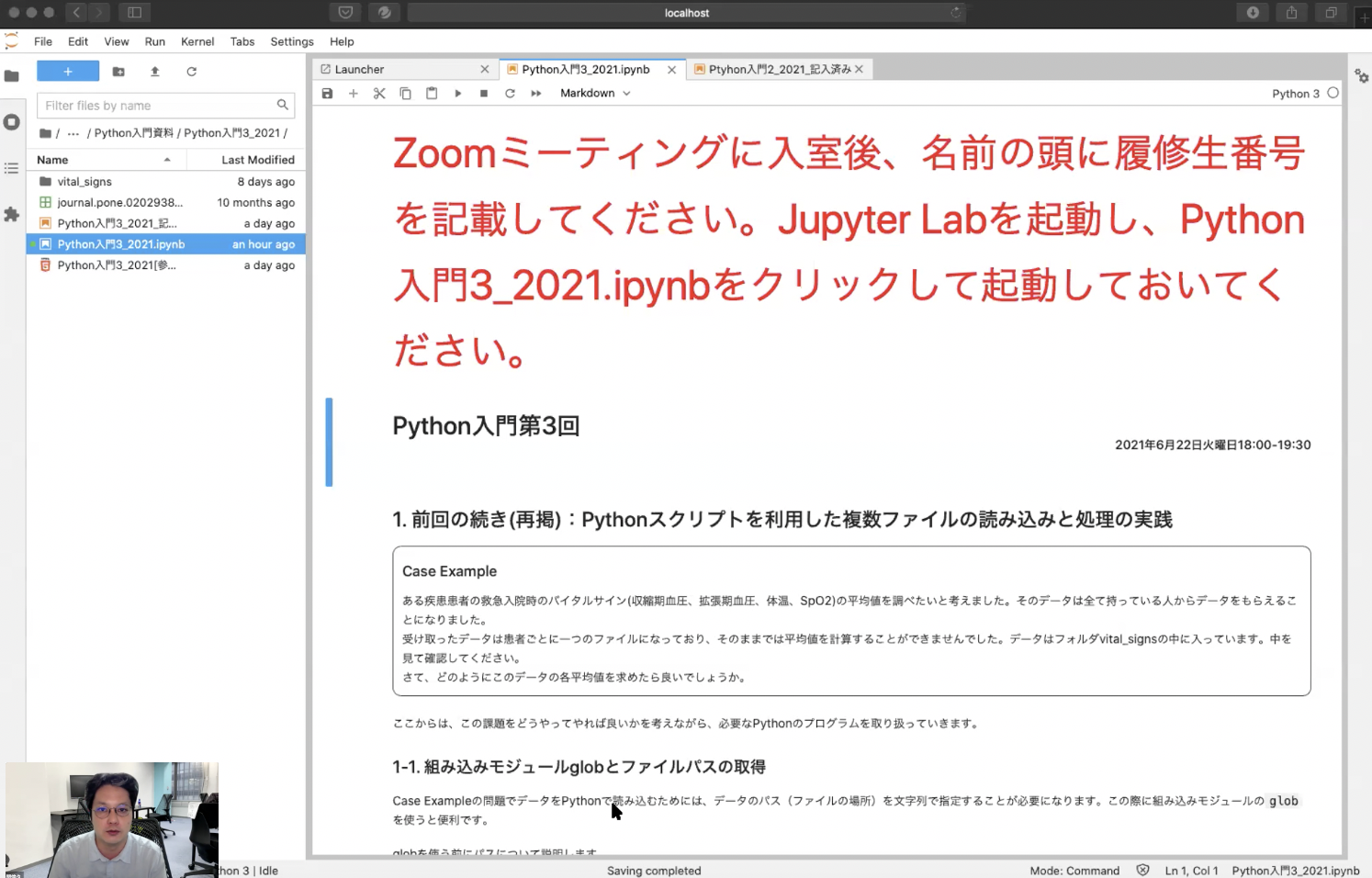This screenshot has height=878, width=1372.
Task: Click the kernel status circle indicator
Action: [x=1333, y=93]
